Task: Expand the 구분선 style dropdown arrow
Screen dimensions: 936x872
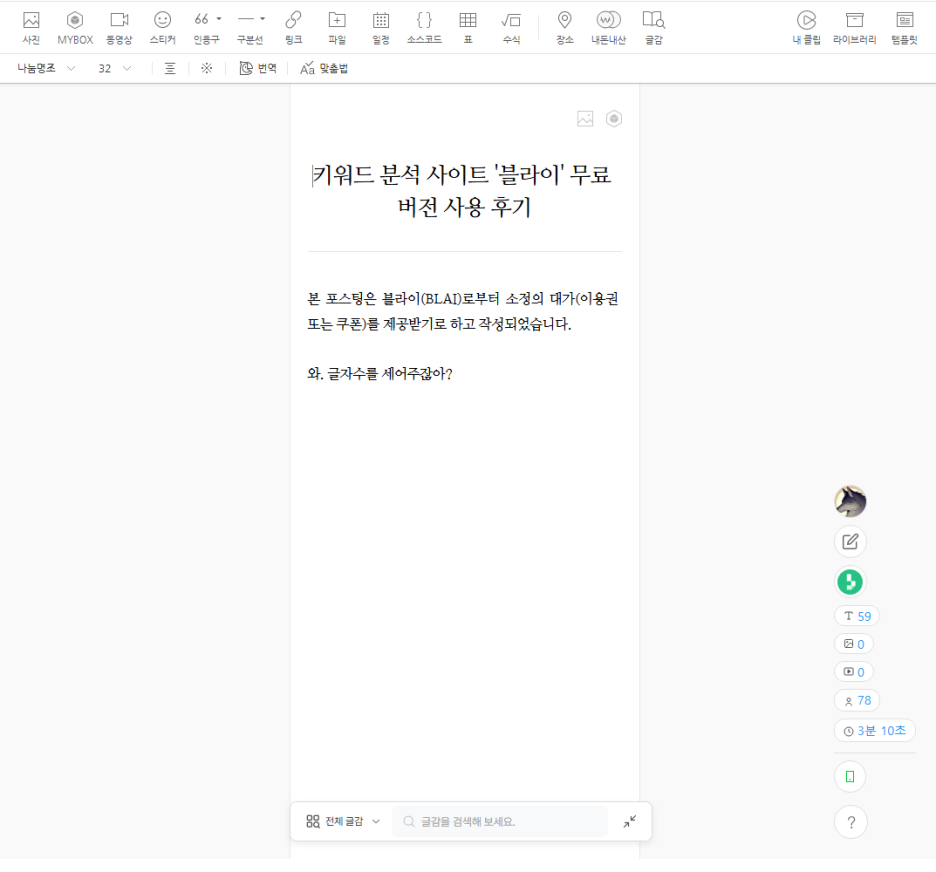Action: click(263, 19)
